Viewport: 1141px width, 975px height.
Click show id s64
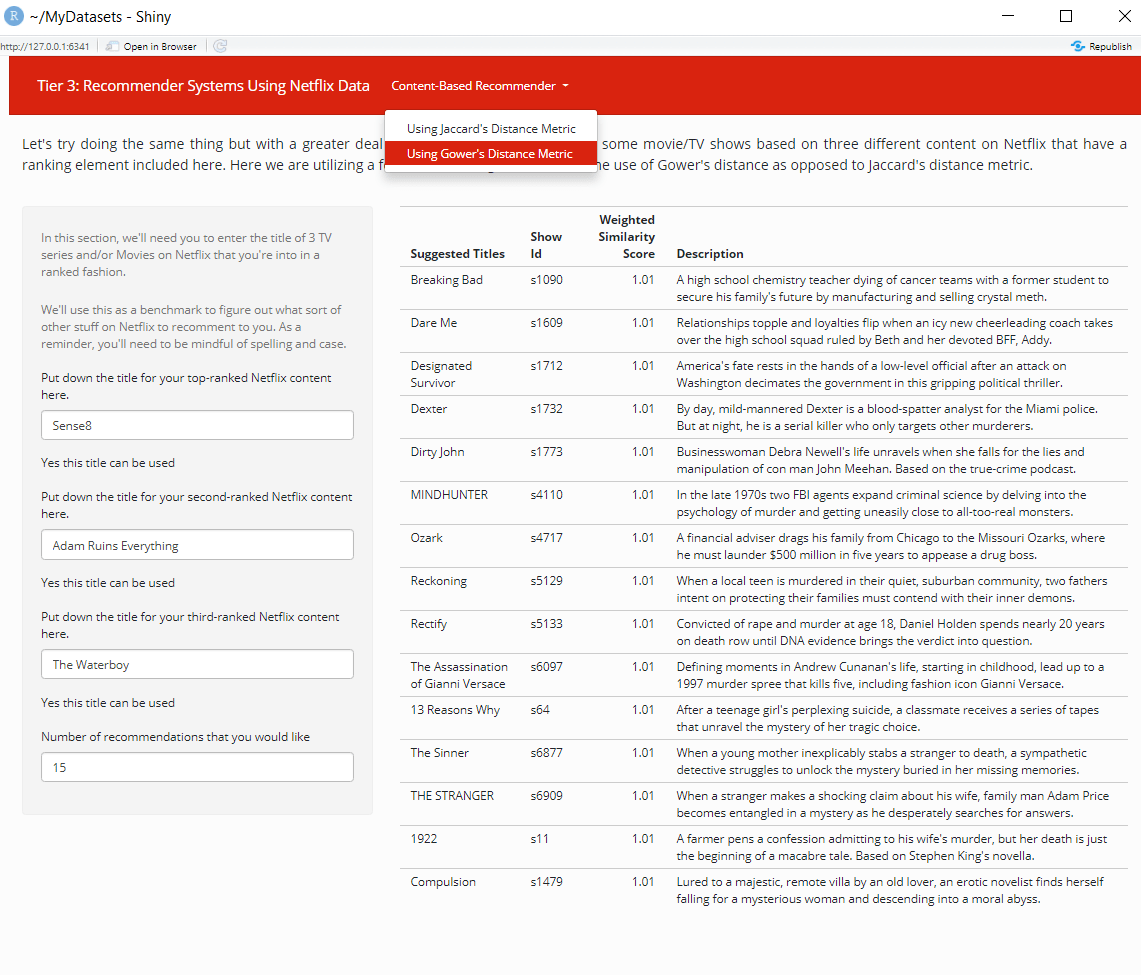[540, 709]
